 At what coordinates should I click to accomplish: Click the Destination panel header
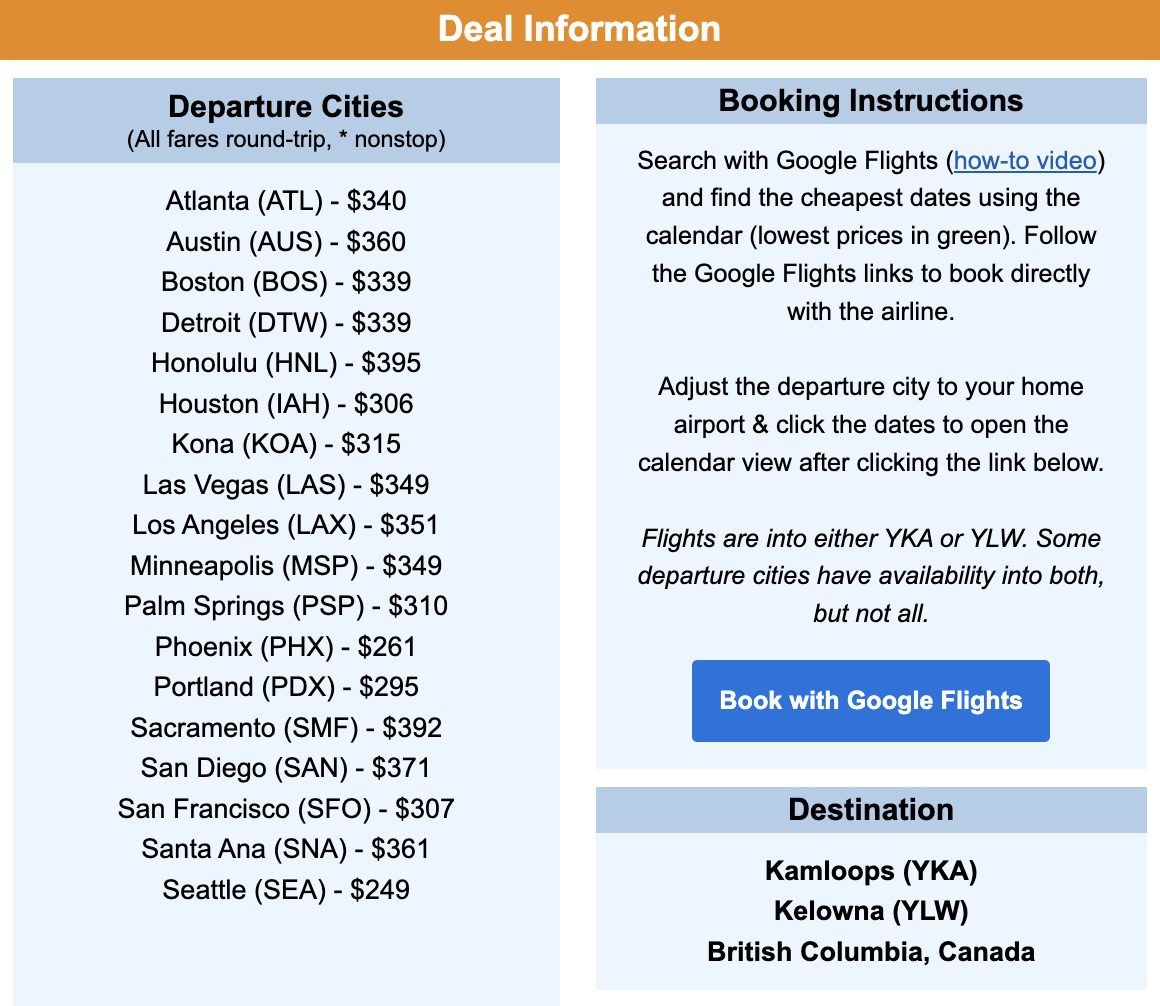(x=869, y=809)
